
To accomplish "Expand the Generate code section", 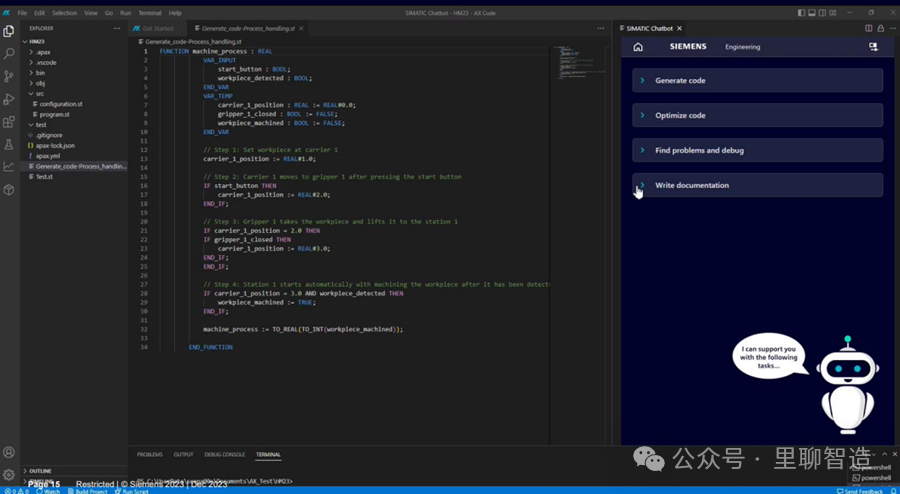I will [x=758, y=80].
